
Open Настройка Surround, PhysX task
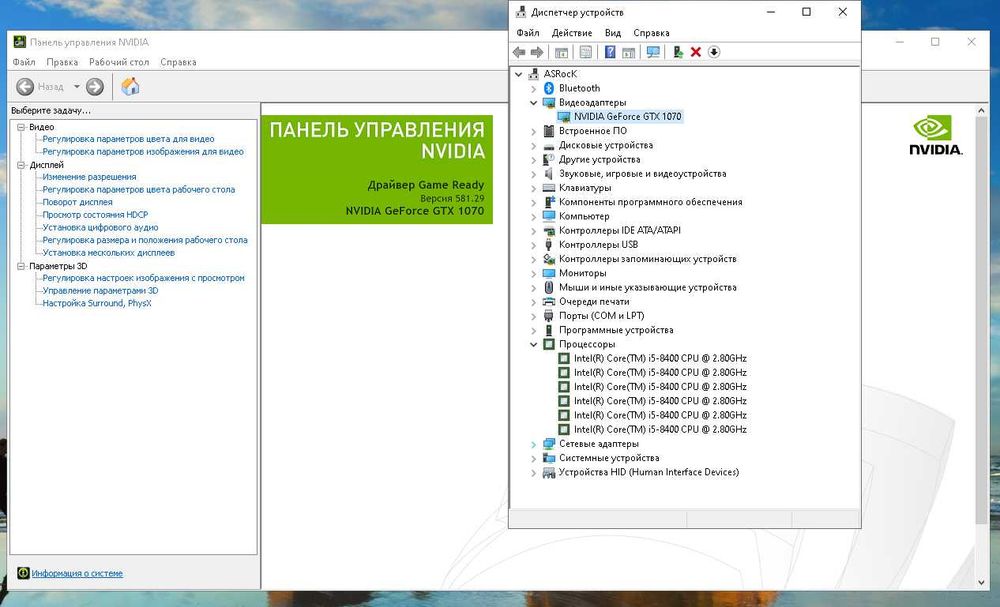(x=97, y=303)
